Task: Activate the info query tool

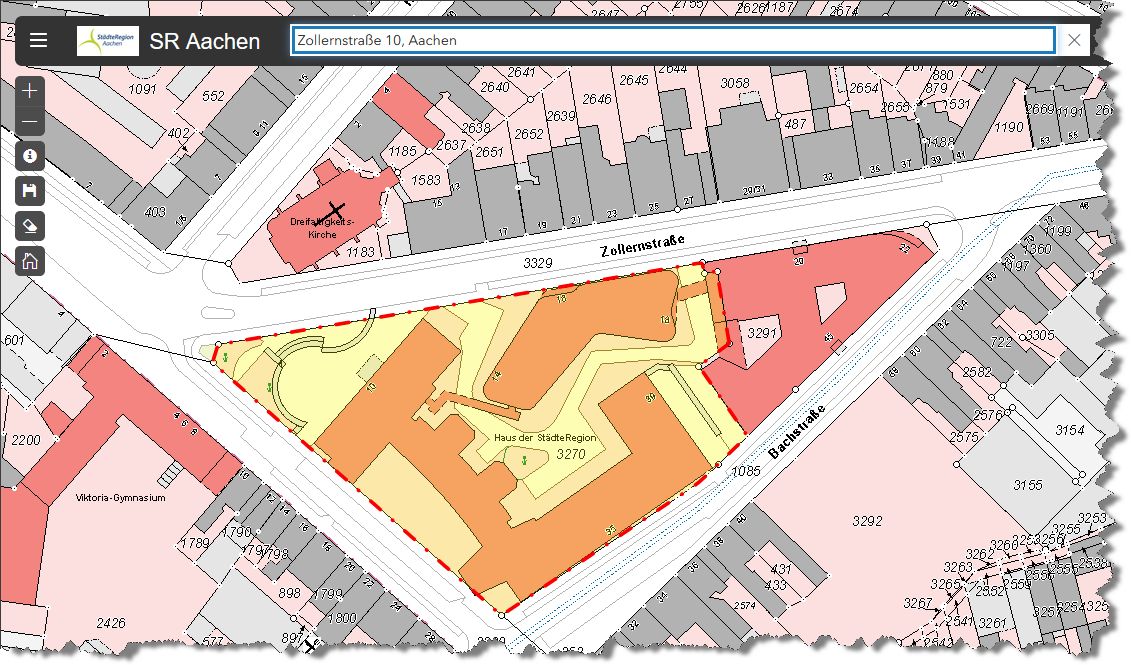Action: coord(30,156)
